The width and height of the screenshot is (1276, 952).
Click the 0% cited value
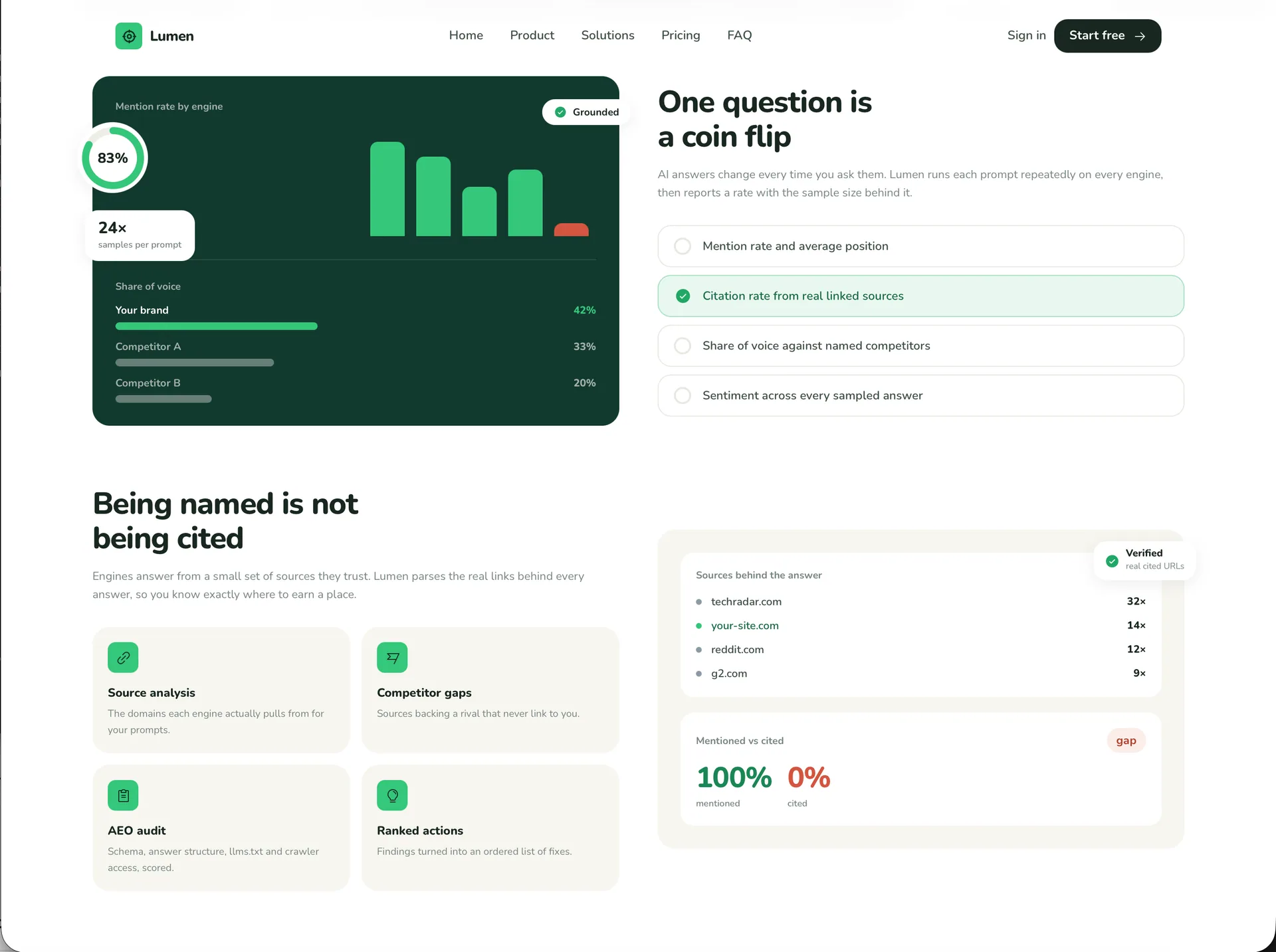click(809, 778)
